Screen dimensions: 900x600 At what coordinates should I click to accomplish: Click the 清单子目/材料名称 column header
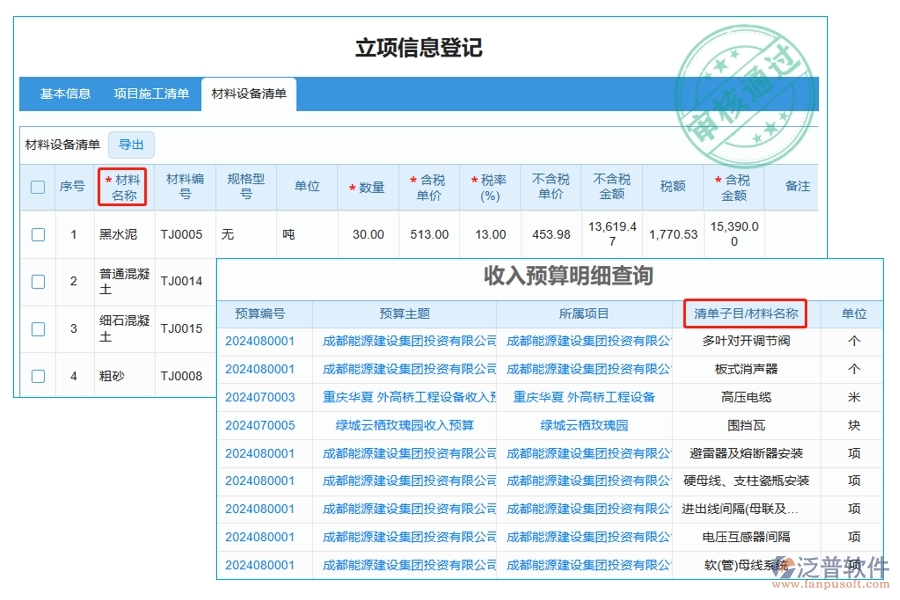point(744,313)
